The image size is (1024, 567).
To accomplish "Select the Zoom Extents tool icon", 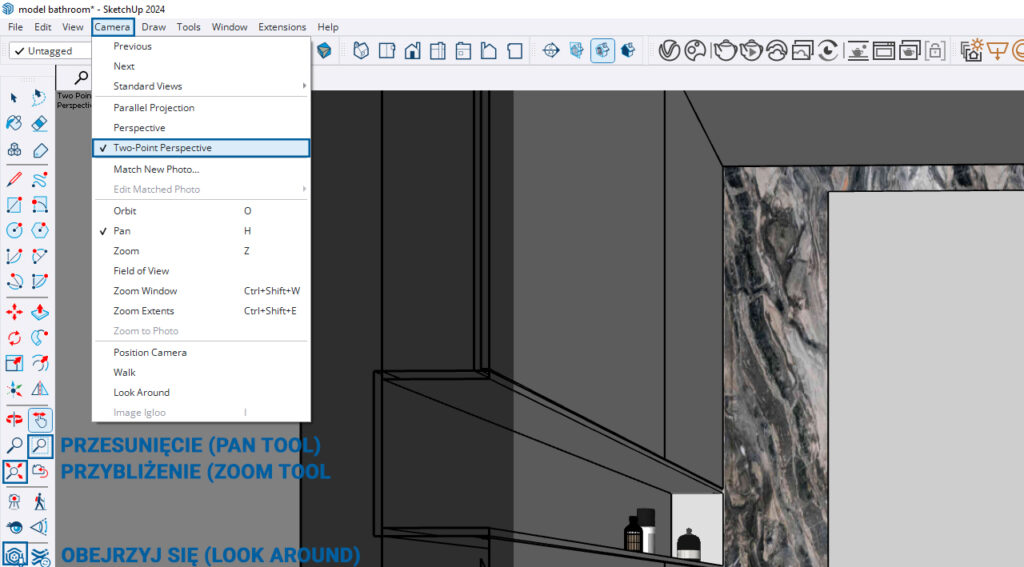I will (x=14, y=471).
